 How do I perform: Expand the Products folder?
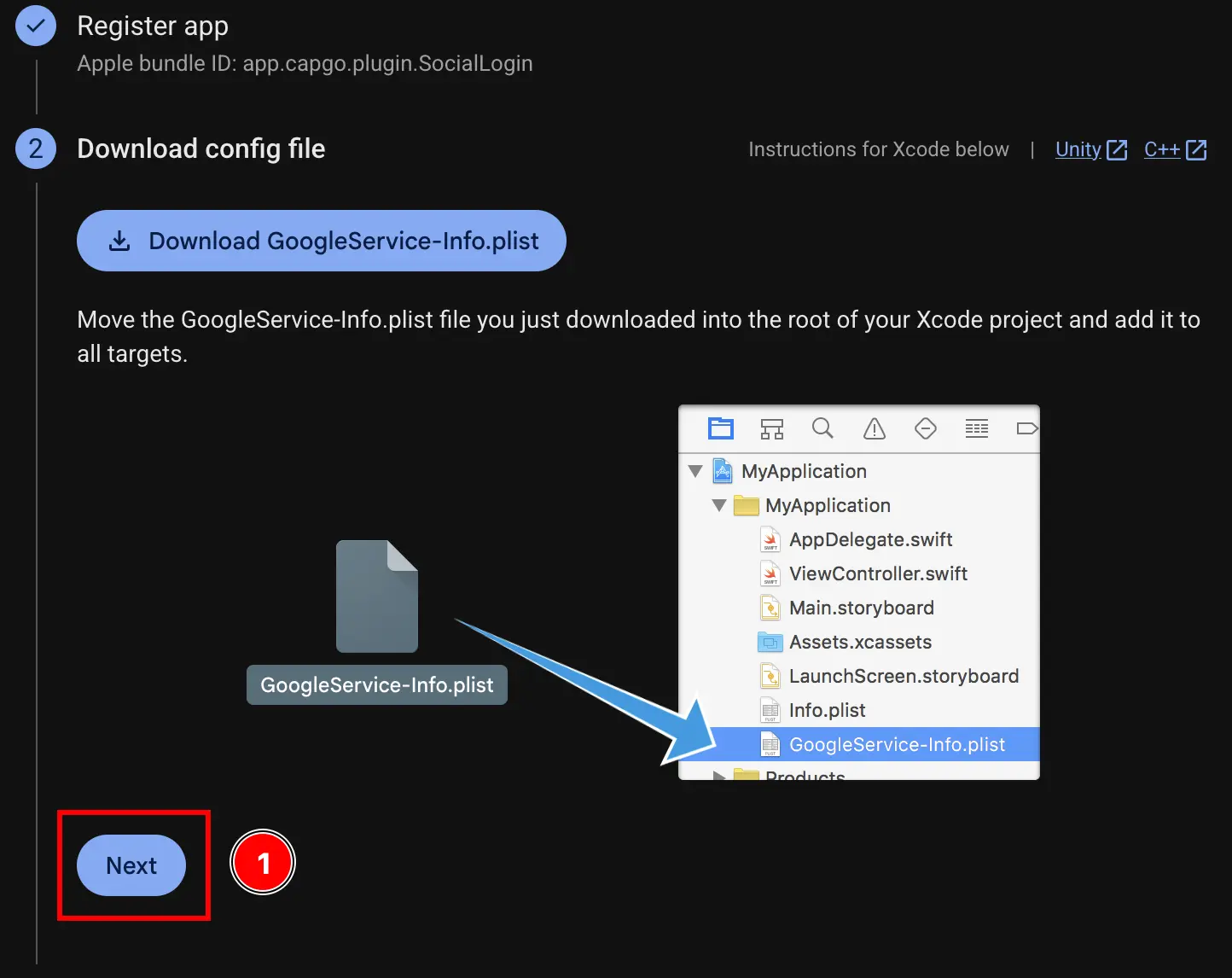pos(718,775)
